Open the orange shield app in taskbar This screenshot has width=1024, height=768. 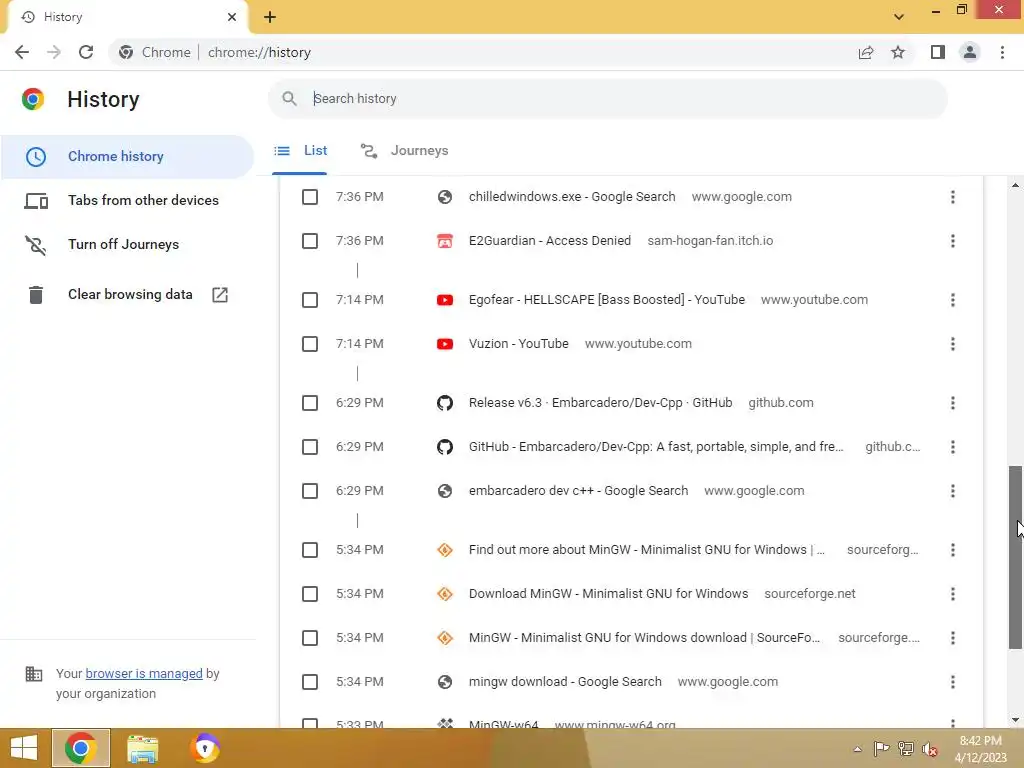point(204,748)
